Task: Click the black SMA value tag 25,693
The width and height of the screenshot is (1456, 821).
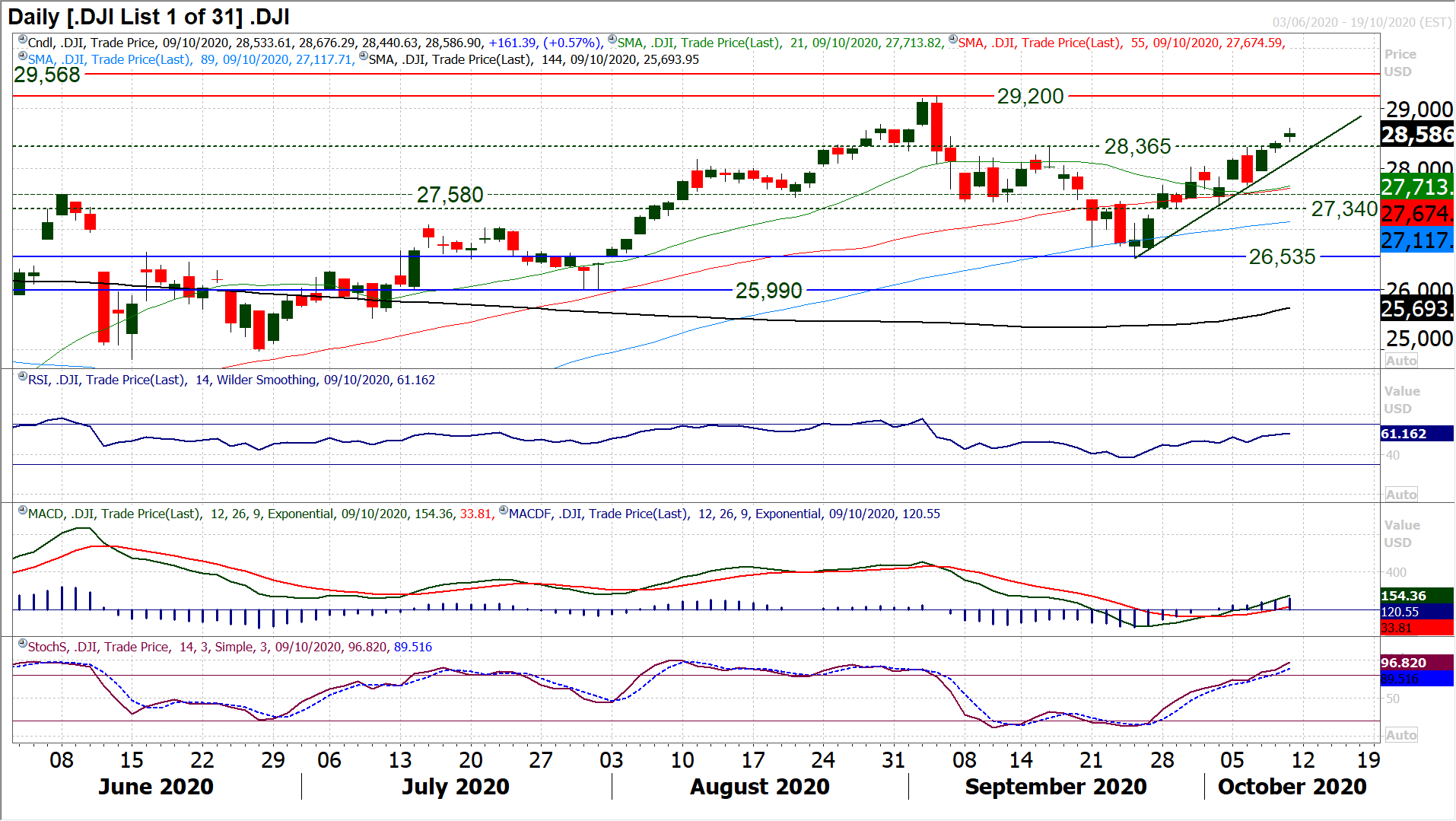Action: pyautogui.click(x=1417, y=309)
